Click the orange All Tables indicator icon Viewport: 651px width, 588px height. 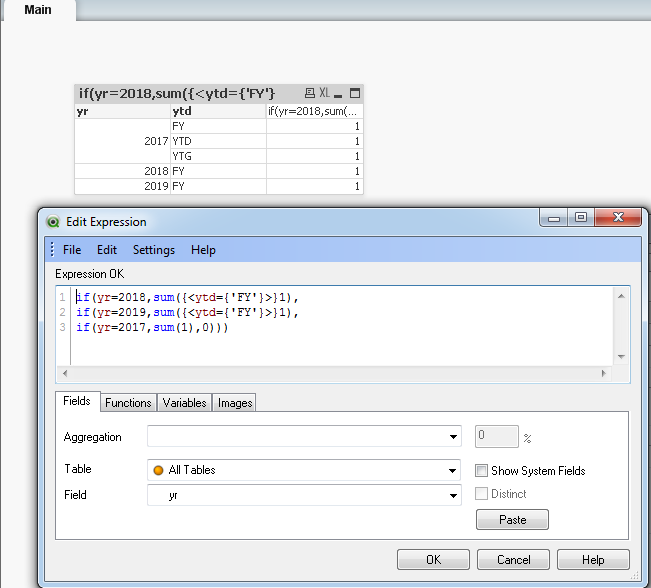[x=158, y=470]
